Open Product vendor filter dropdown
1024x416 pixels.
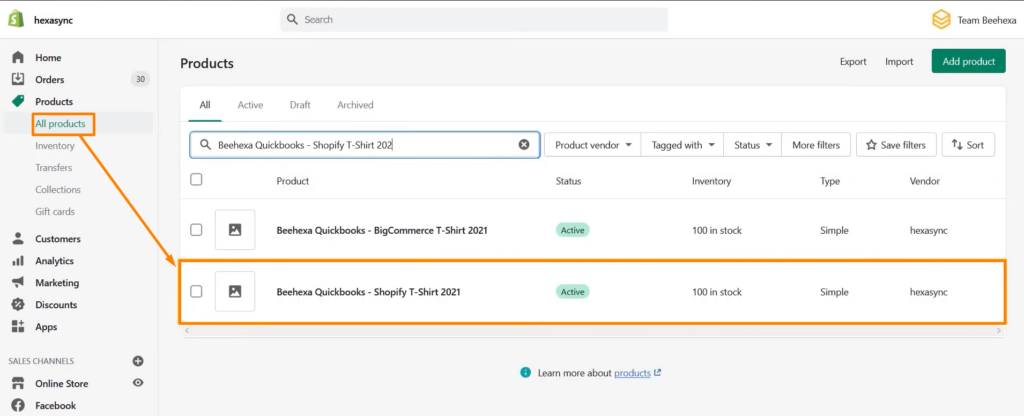pyautogui.click(x=593, y=145)
